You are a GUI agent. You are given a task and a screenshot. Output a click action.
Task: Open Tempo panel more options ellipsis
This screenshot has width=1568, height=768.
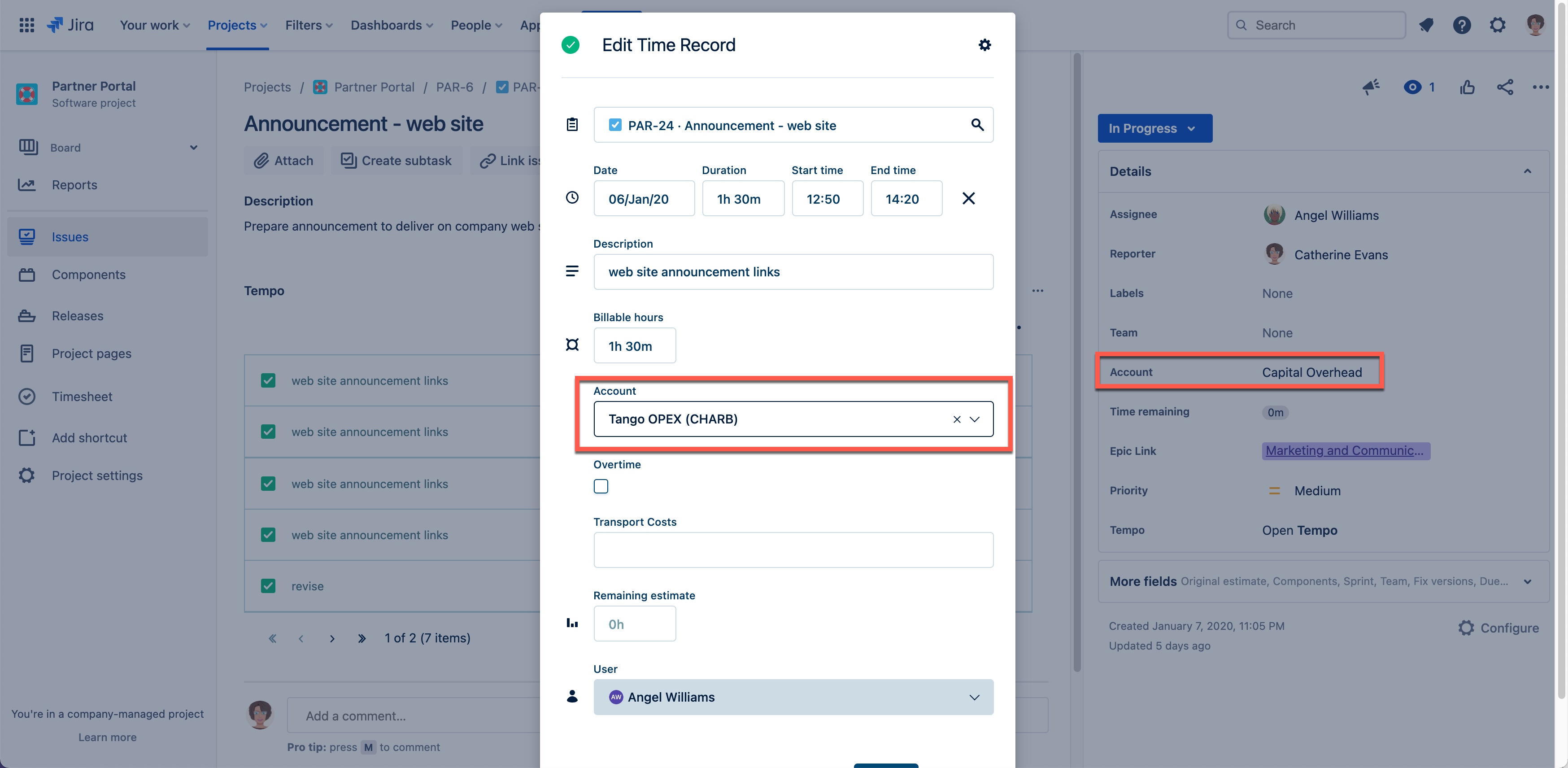point(1037,291)
